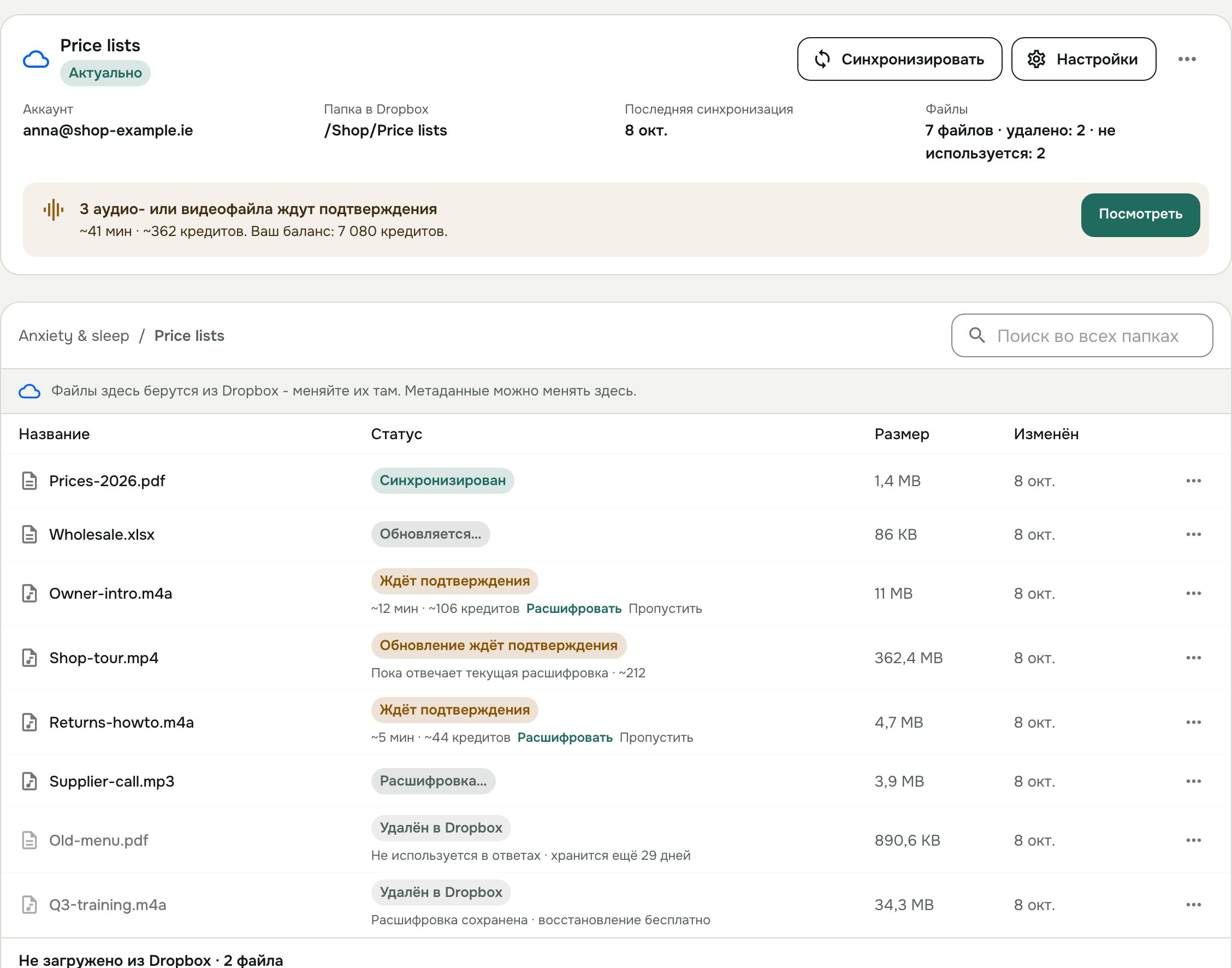Click the Статус column header
Screen dimensions: 1232x968
(x=396, y=434)
